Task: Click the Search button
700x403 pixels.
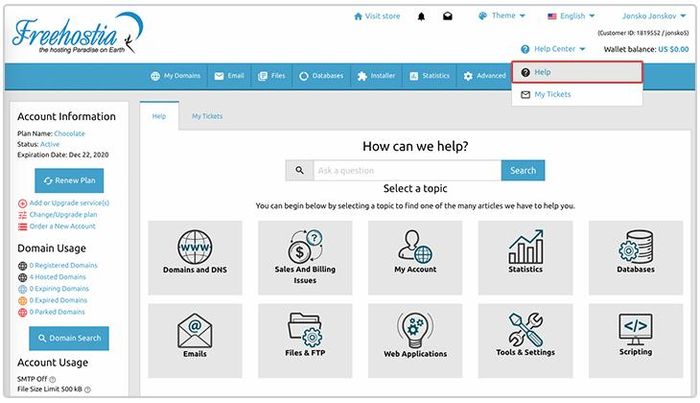Action: [x=523, y=170]
